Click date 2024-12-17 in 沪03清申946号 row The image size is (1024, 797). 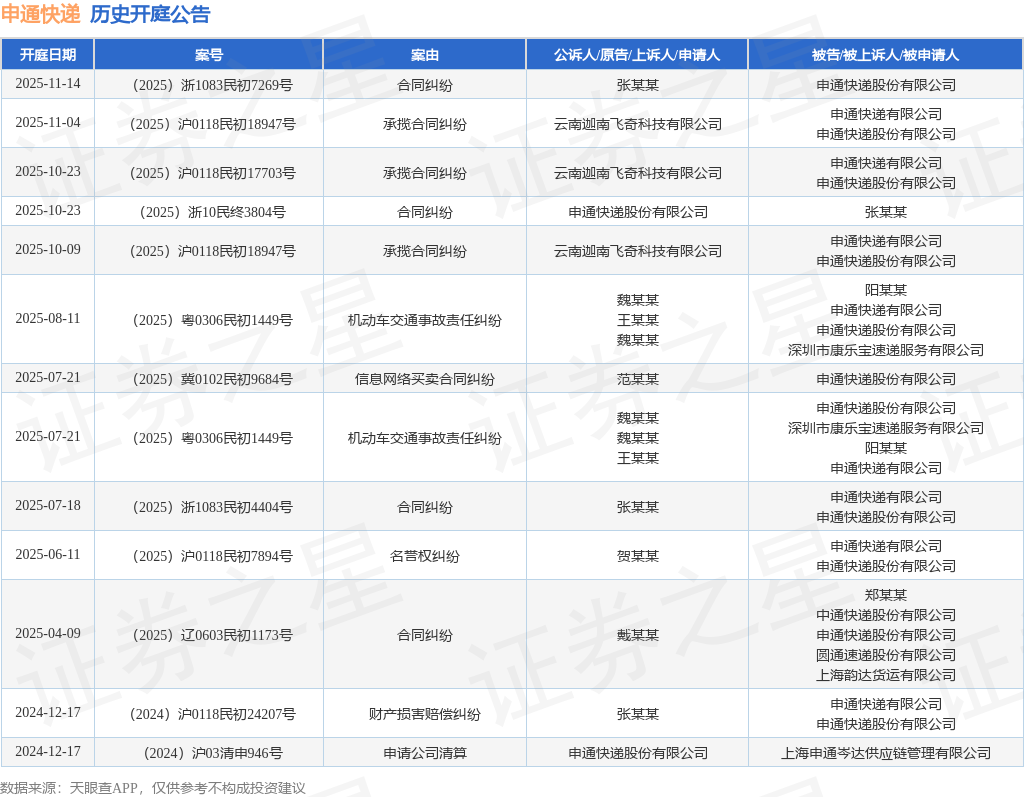pyautogui.click(x=48, y=752)
